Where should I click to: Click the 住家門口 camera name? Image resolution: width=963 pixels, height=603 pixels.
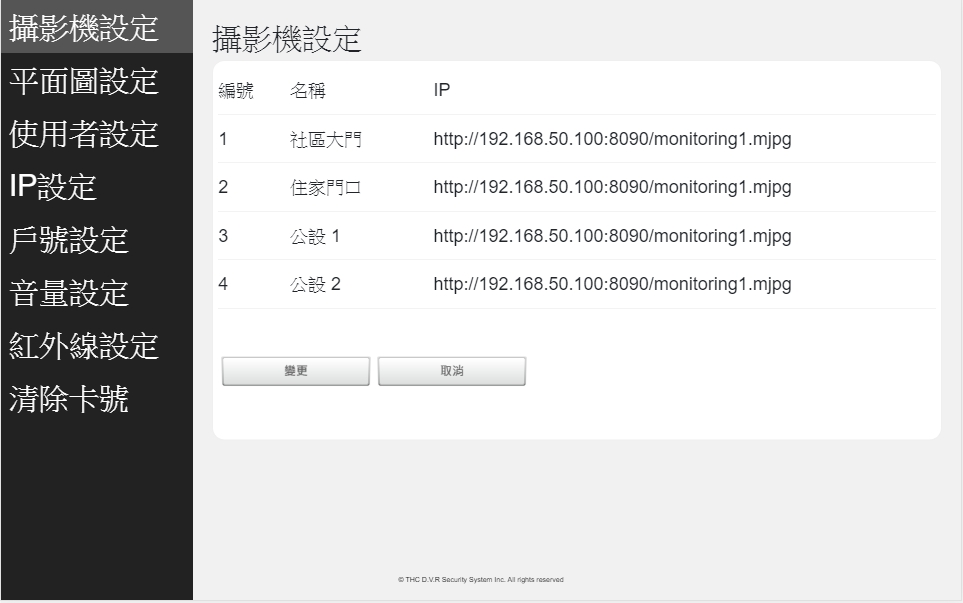click(x=326, y=188)
